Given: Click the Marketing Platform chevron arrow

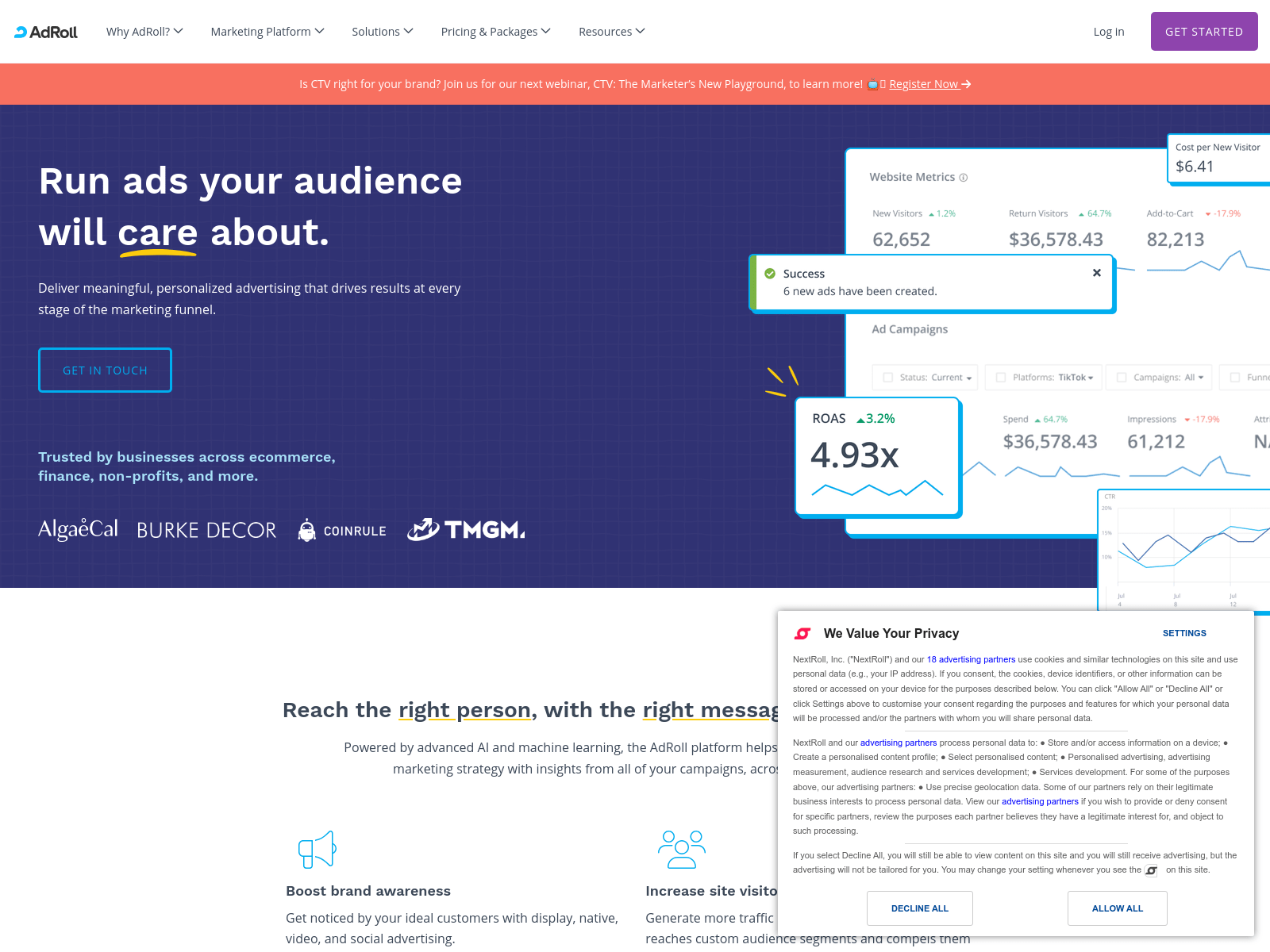Looking at the screenshot, I should (320, 31).
